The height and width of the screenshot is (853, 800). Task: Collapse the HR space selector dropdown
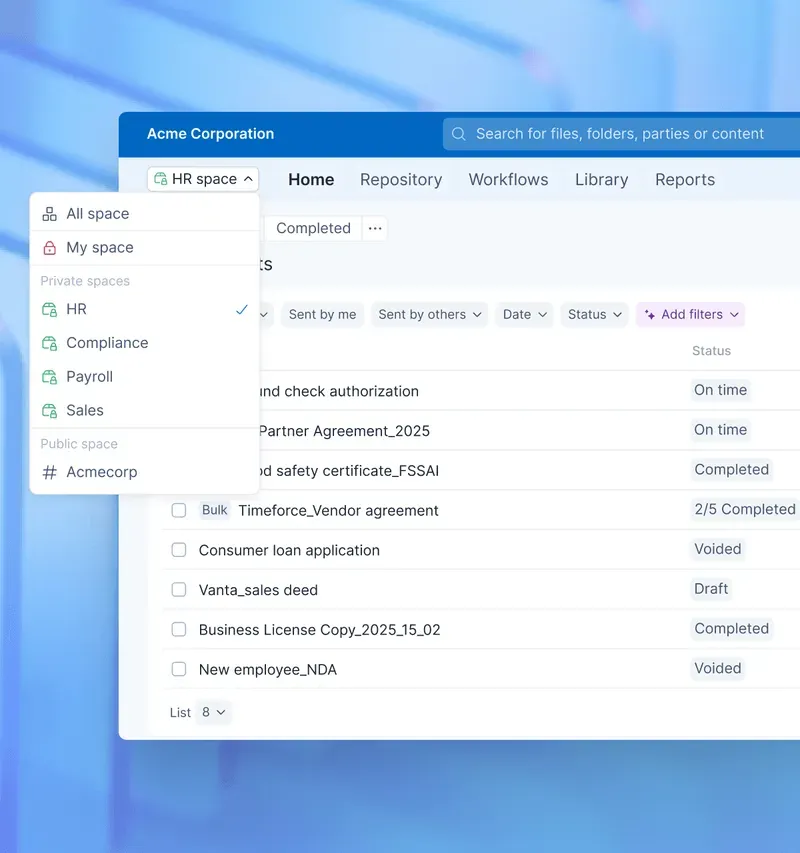click(x=247, y=179)
